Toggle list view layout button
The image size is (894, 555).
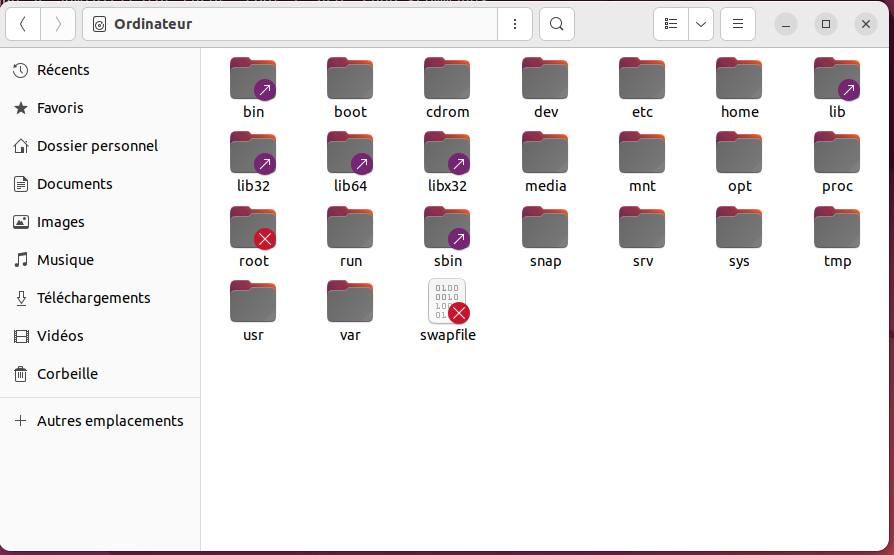(x=671, y=24)
